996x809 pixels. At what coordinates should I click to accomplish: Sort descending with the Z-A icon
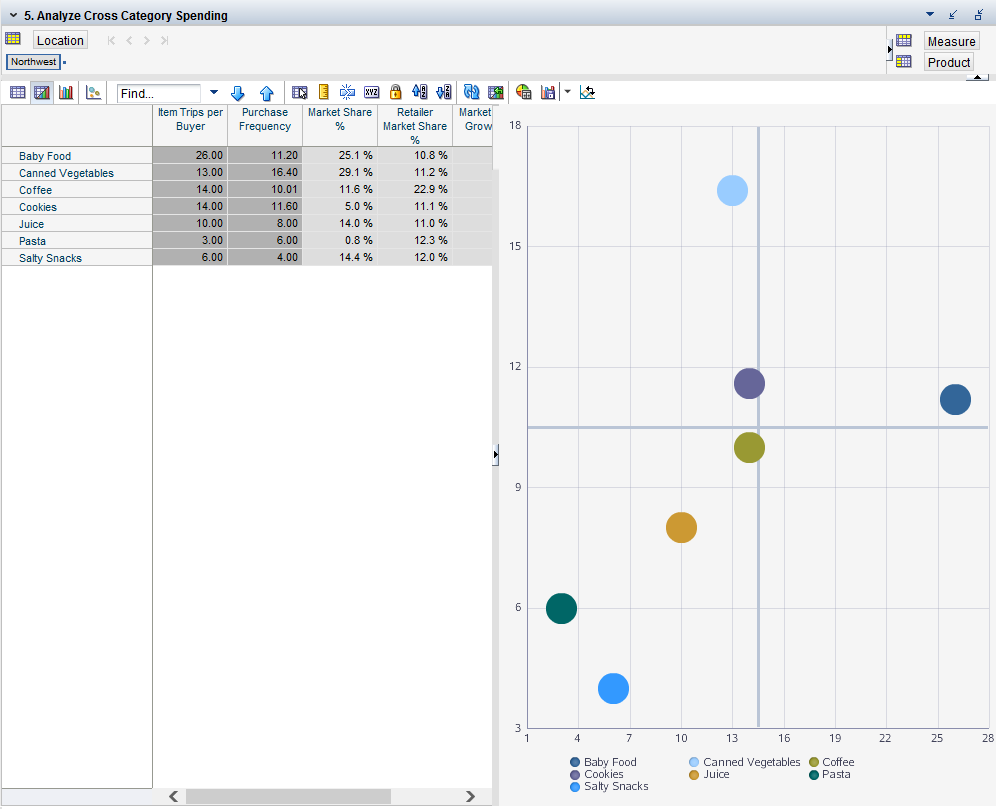click(x=443, y=92)
